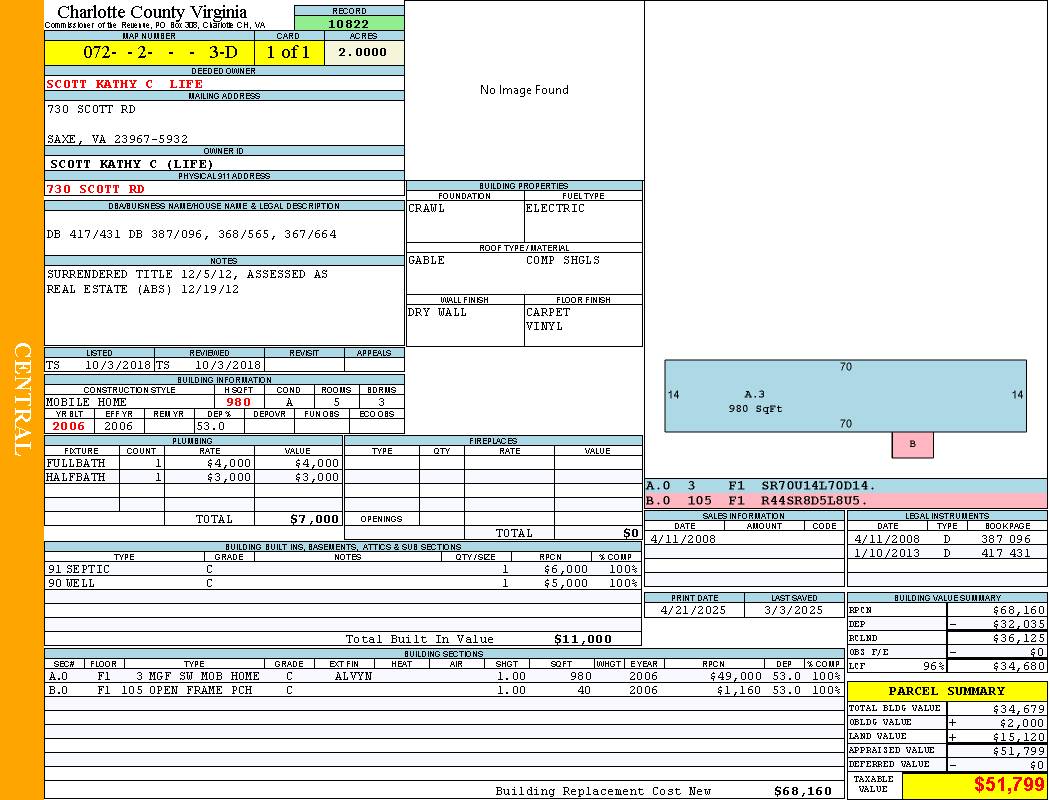Select the FULLBATH plumbing row
Image resolution: width=1050 pixels, height=800 pixels.
coord(193,463)
